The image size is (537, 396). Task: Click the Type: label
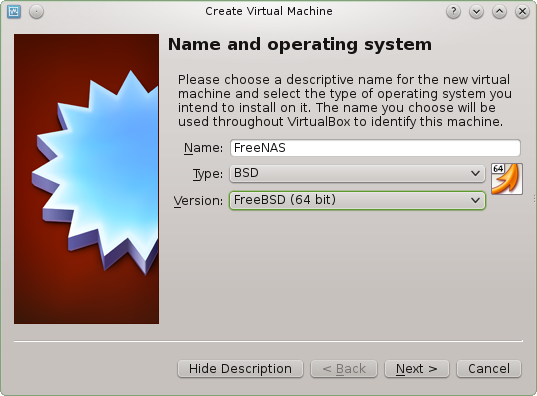pyautogui.click(x=208, y=174)
